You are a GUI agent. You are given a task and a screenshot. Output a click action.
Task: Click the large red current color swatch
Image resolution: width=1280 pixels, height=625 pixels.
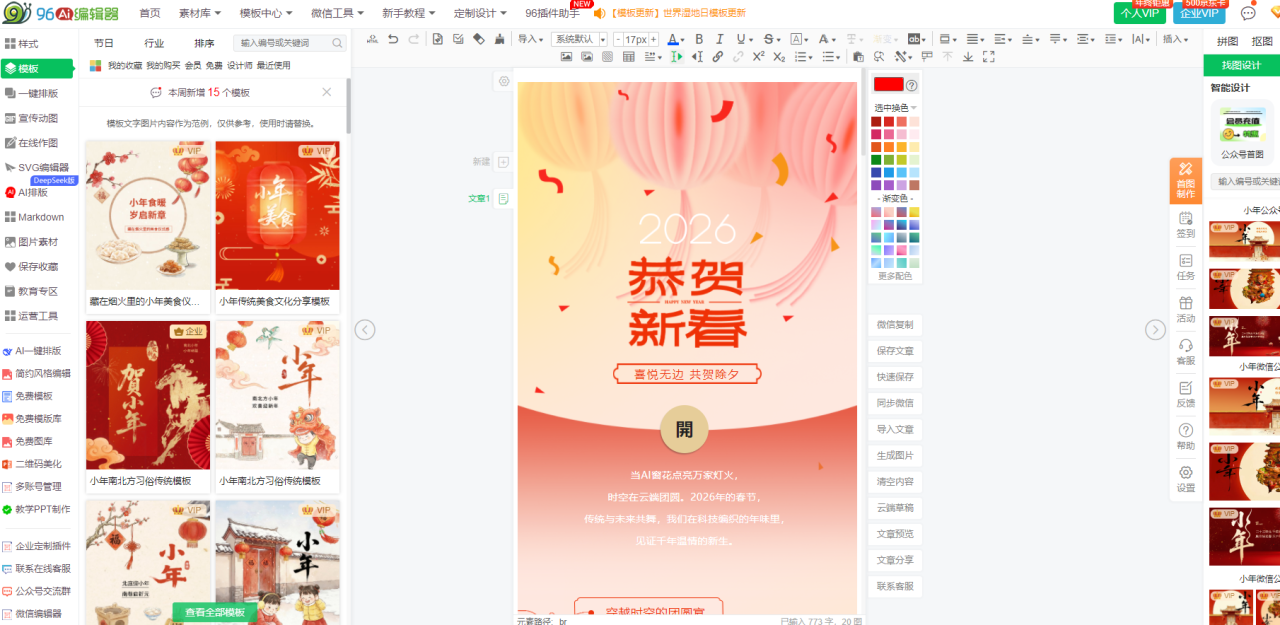(x=888, y=85)
